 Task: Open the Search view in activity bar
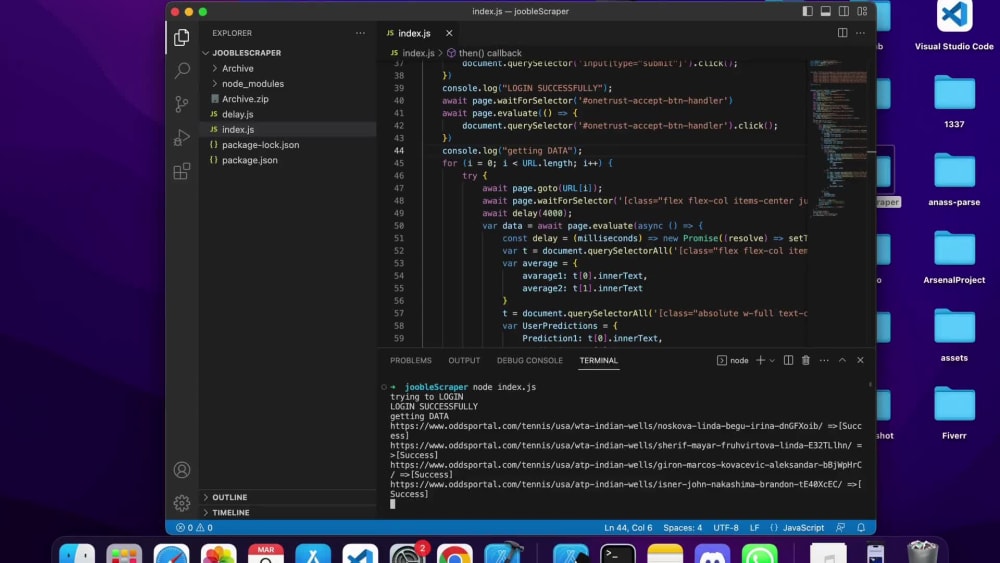pos(182,70)
